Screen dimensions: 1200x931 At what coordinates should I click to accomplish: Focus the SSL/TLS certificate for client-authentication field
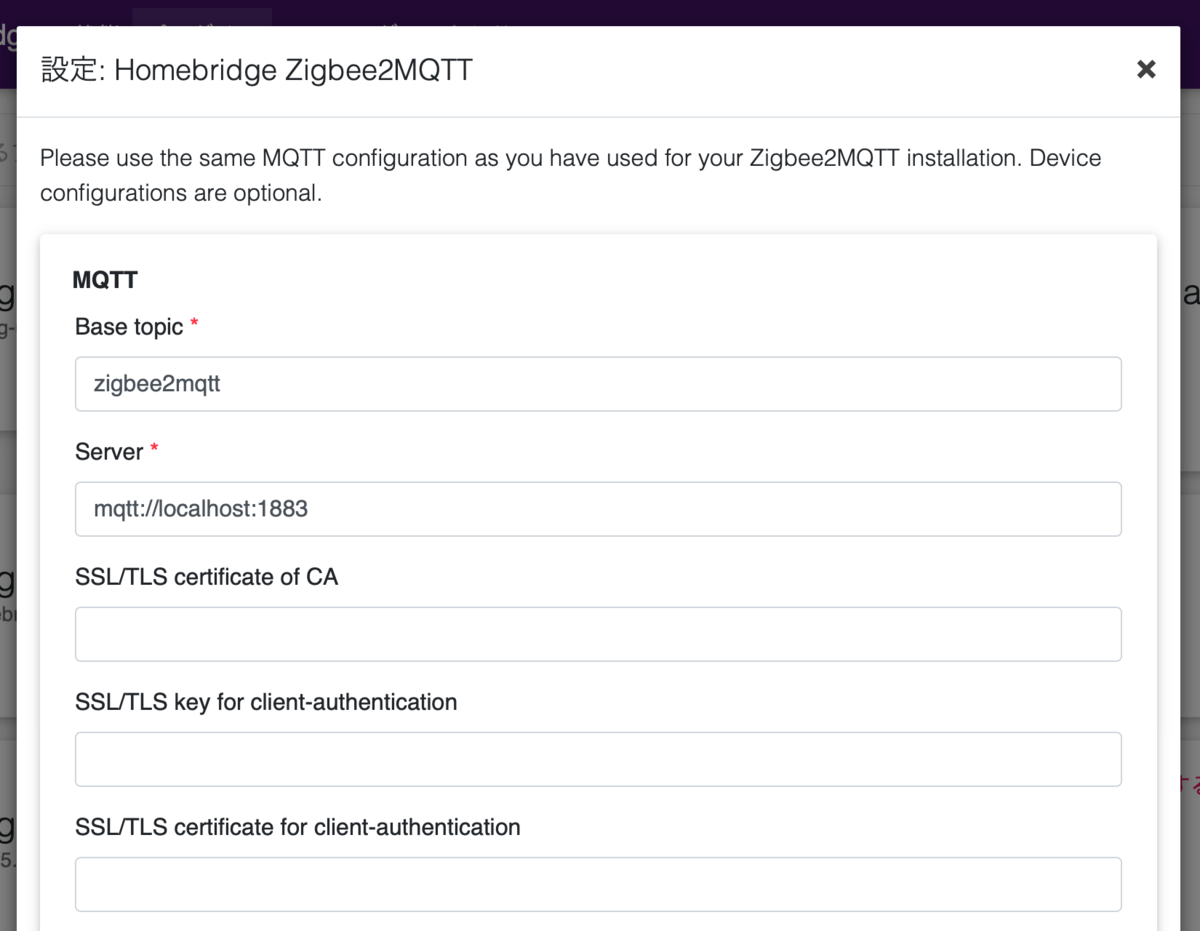[598, 884]
